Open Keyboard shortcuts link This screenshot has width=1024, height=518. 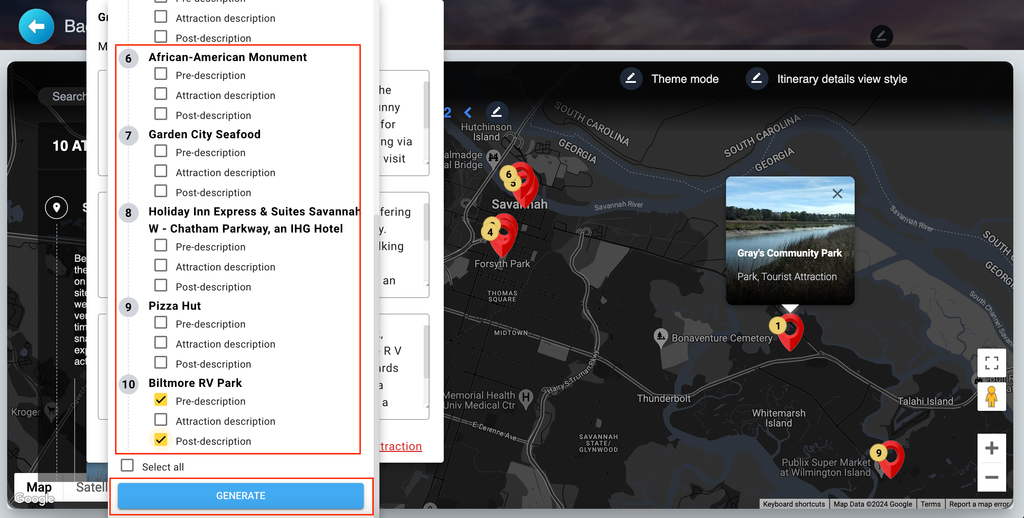(x=794, y=504)
